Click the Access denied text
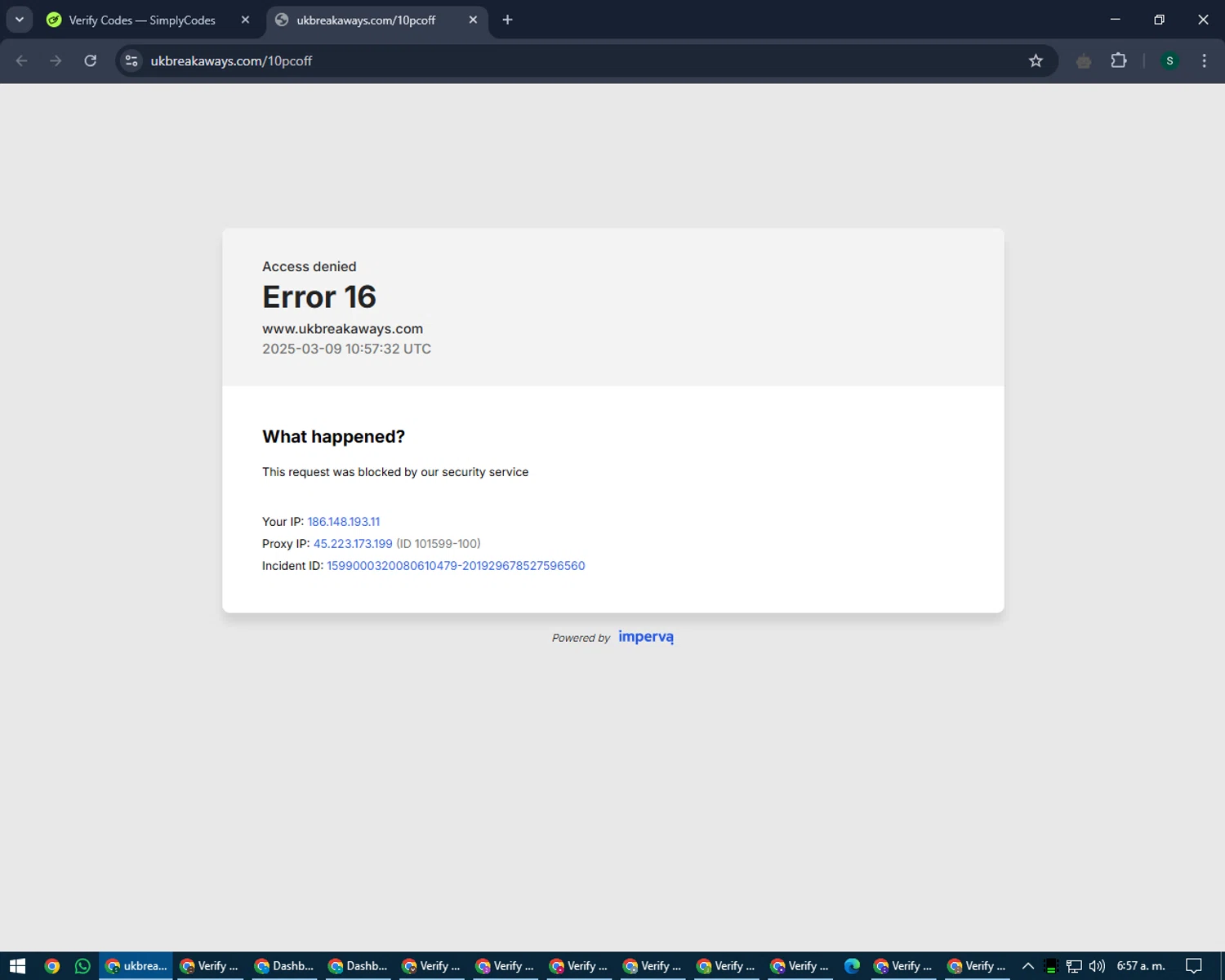Viewport: 1225px width, 980px height. pyautogui.click(x=309, y=266)
